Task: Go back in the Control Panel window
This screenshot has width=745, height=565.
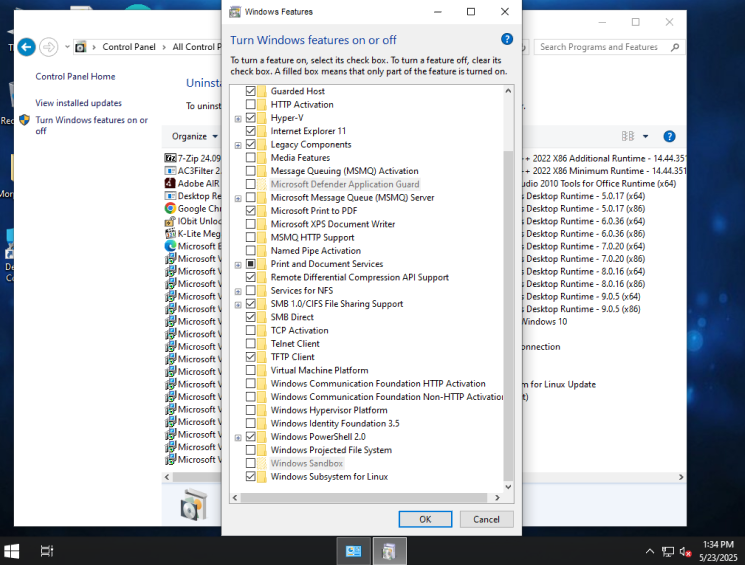Action: click(27, 47)
